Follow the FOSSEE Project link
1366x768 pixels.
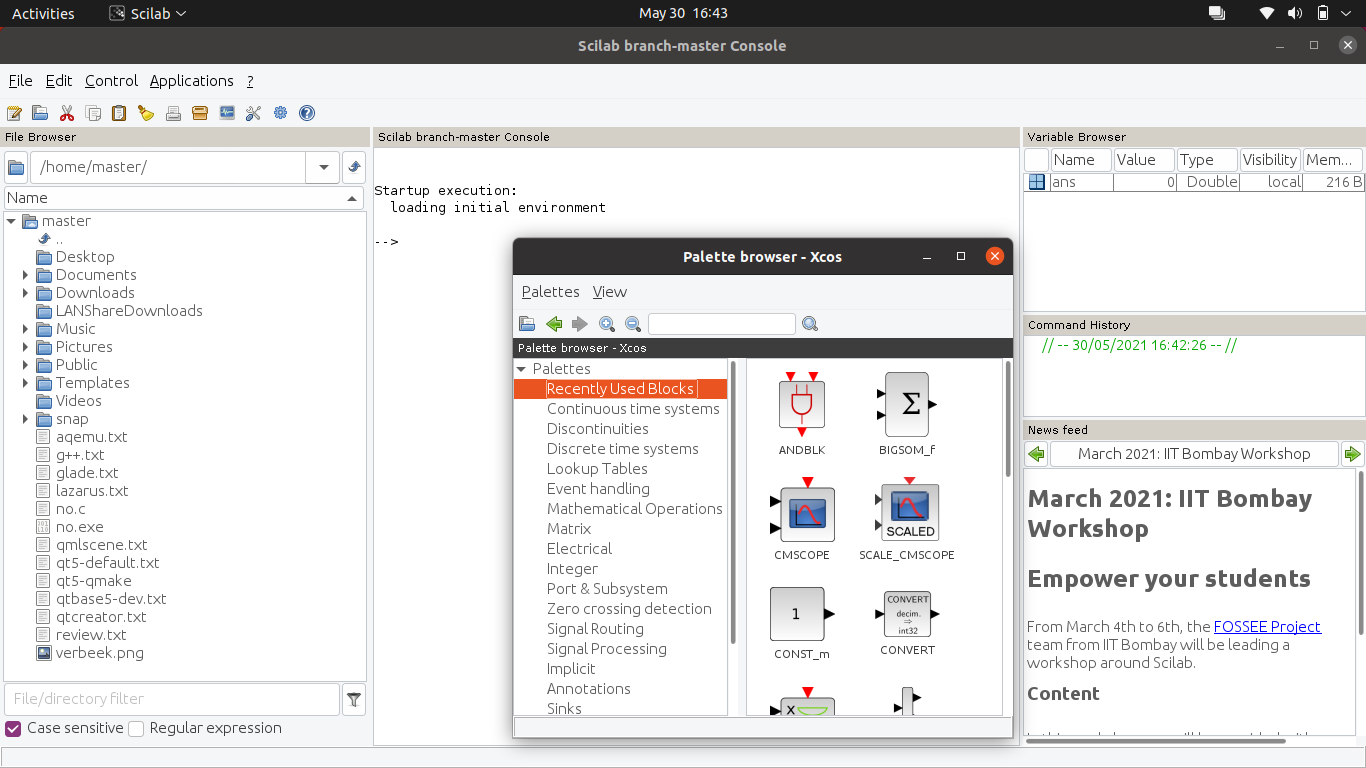(1267, 627)
